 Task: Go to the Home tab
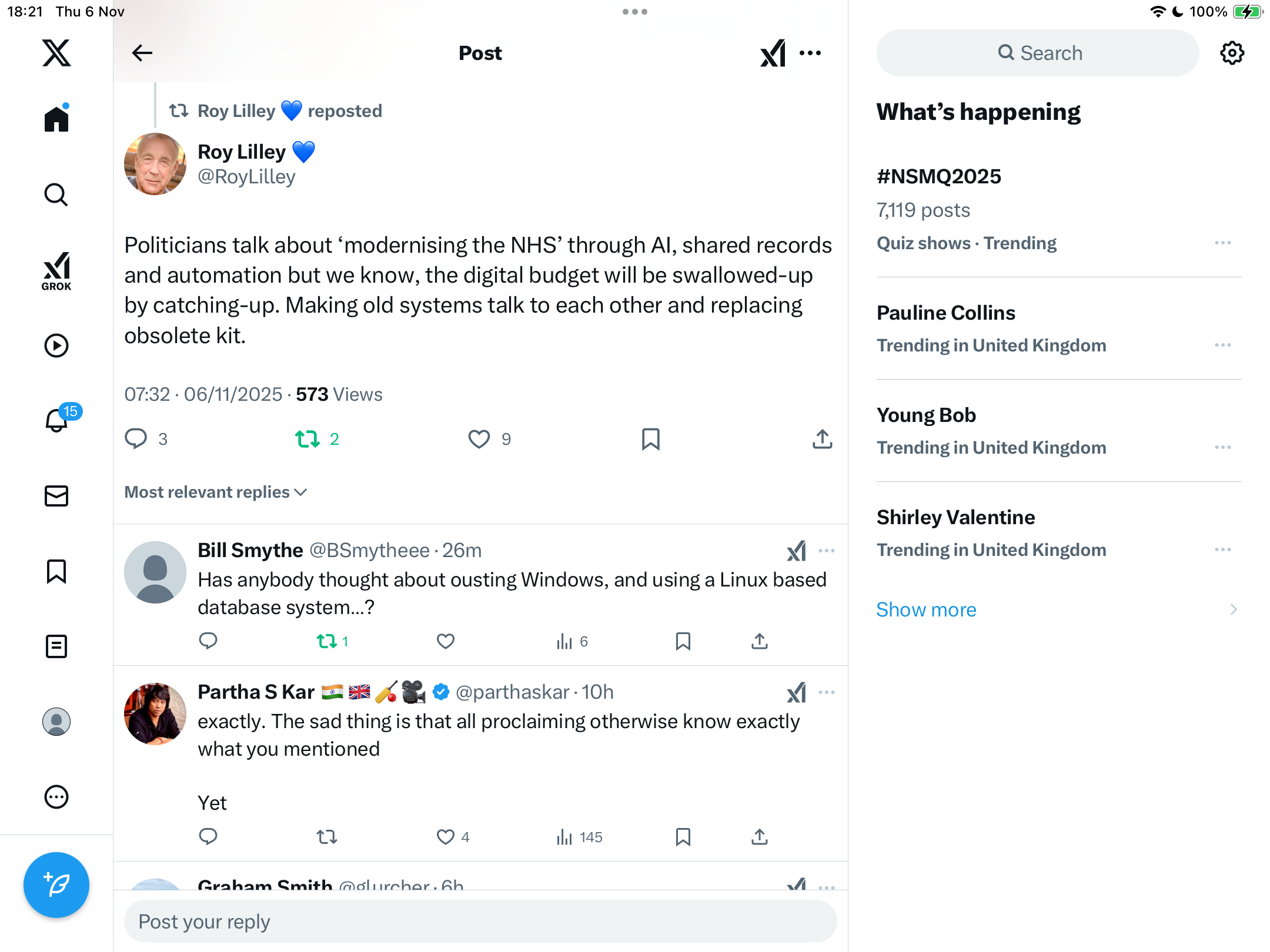point(56,119)
